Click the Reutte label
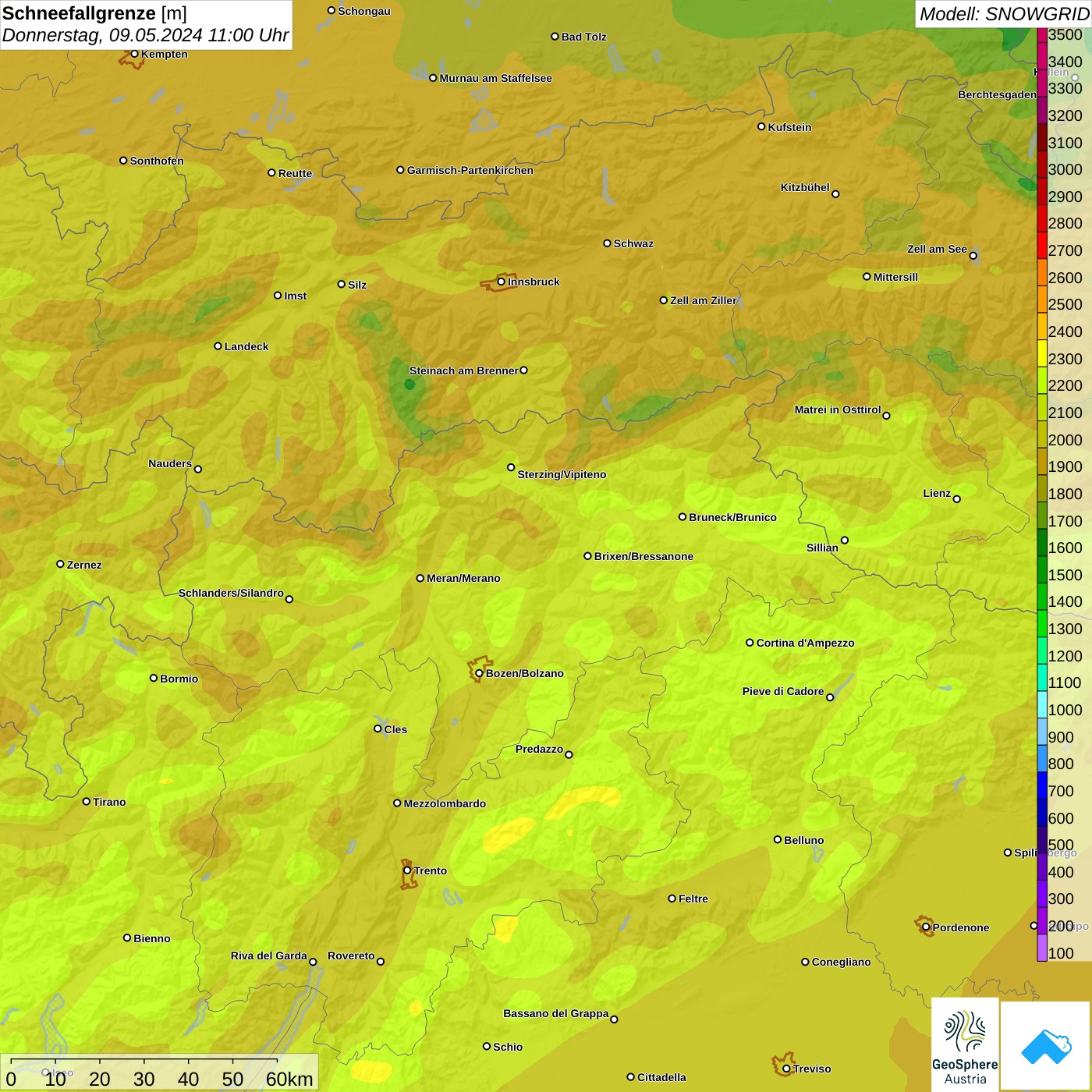 (295, 173)
